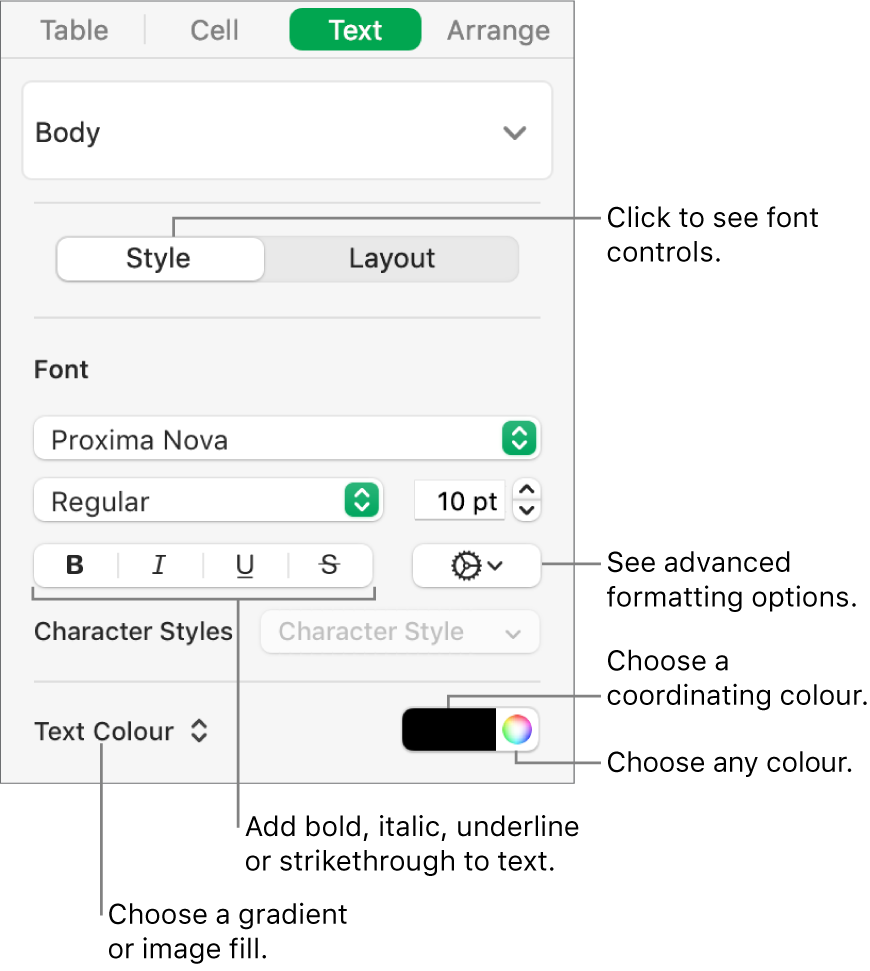The height and width of the screenshot is (971, 870).
Task: Open the advanced formatting options gear menu
Action: (x=476, y=566)
